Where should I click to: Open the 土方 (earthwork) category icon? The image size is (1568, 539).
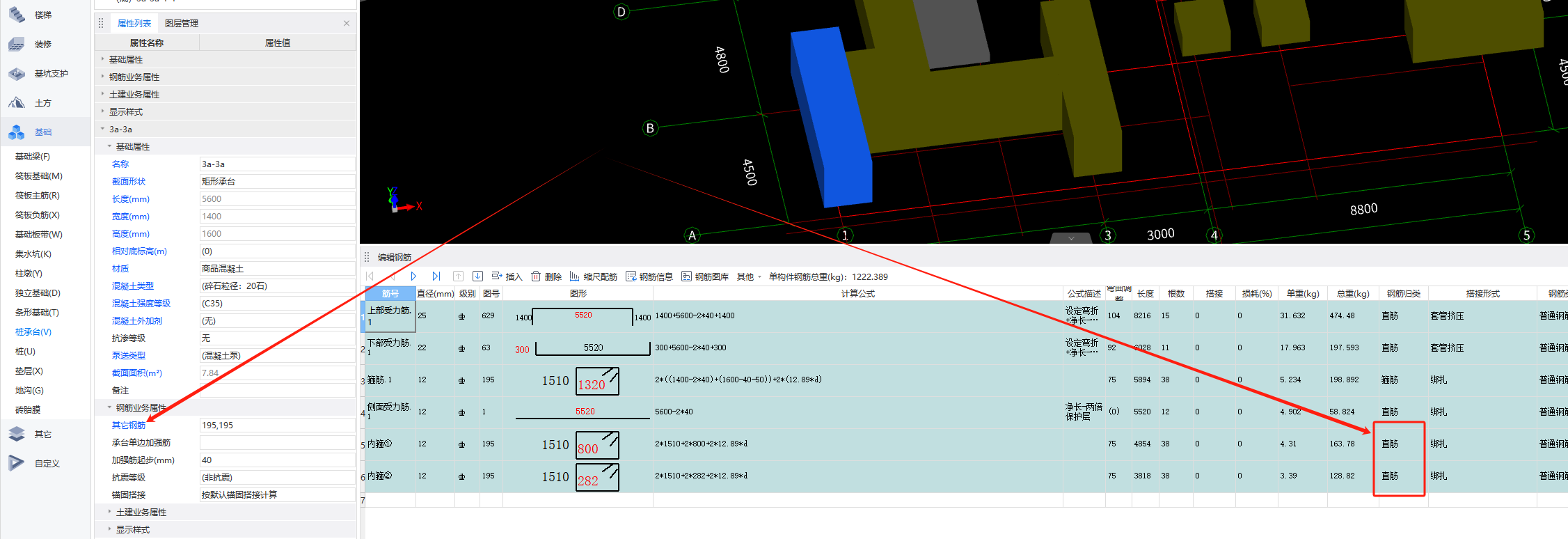(17, 102)
